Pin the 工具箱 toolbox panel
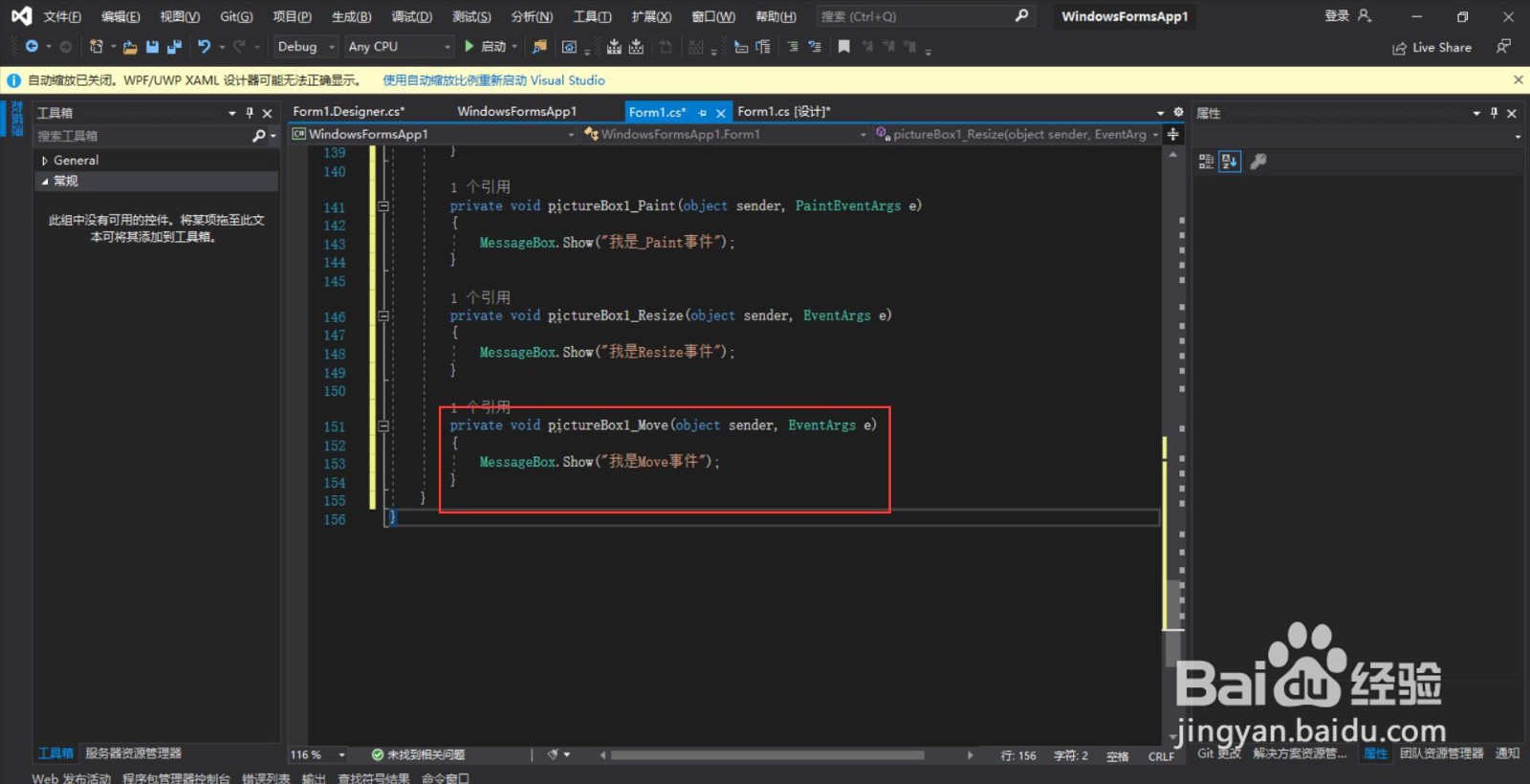The image size is (1530, 784). click(250, 113)
